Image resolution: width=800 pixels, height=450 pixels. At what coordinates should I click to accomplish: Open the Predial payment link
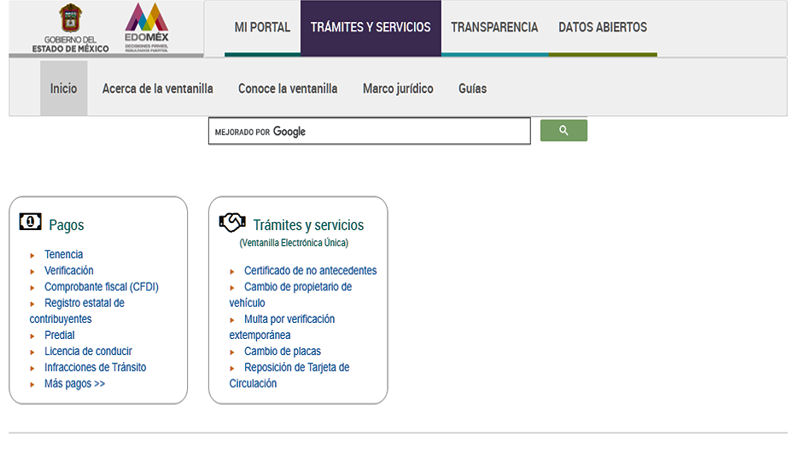click(59, 335)
